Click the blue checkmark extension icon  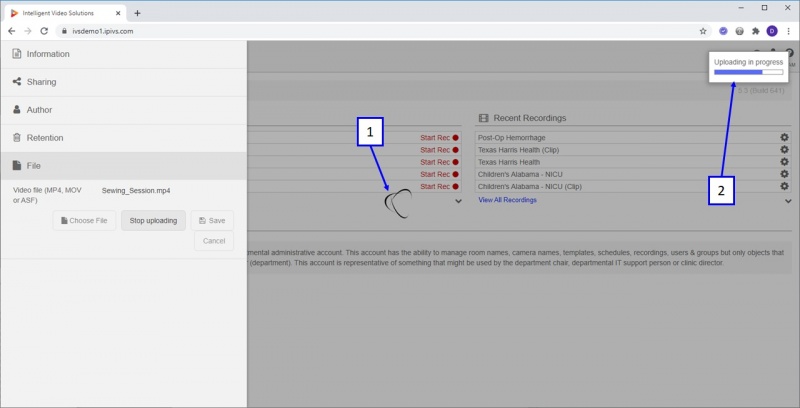click(x=723, y=31)
